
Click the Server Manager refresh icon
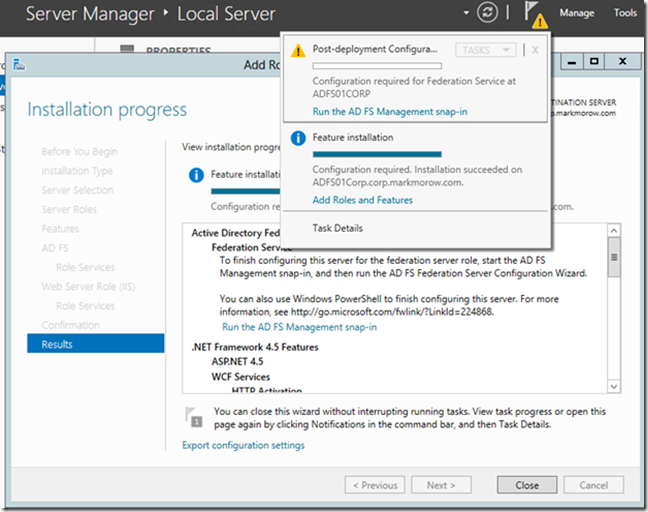487,12
